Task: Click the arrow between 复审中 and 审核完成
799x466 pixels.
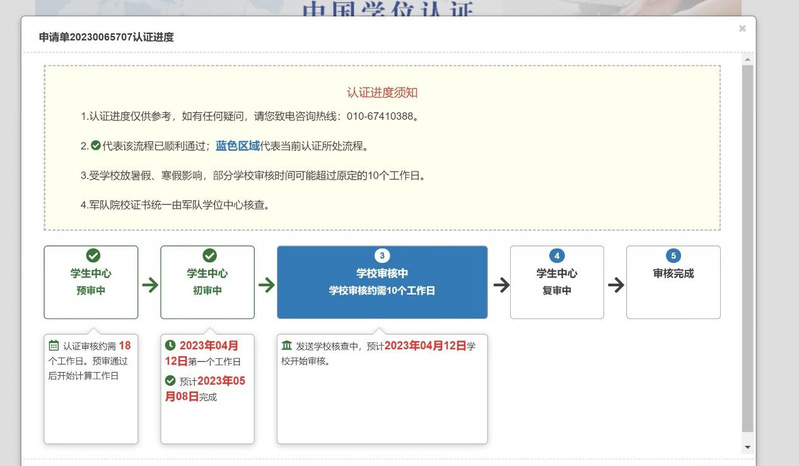Action: (616, 285)
